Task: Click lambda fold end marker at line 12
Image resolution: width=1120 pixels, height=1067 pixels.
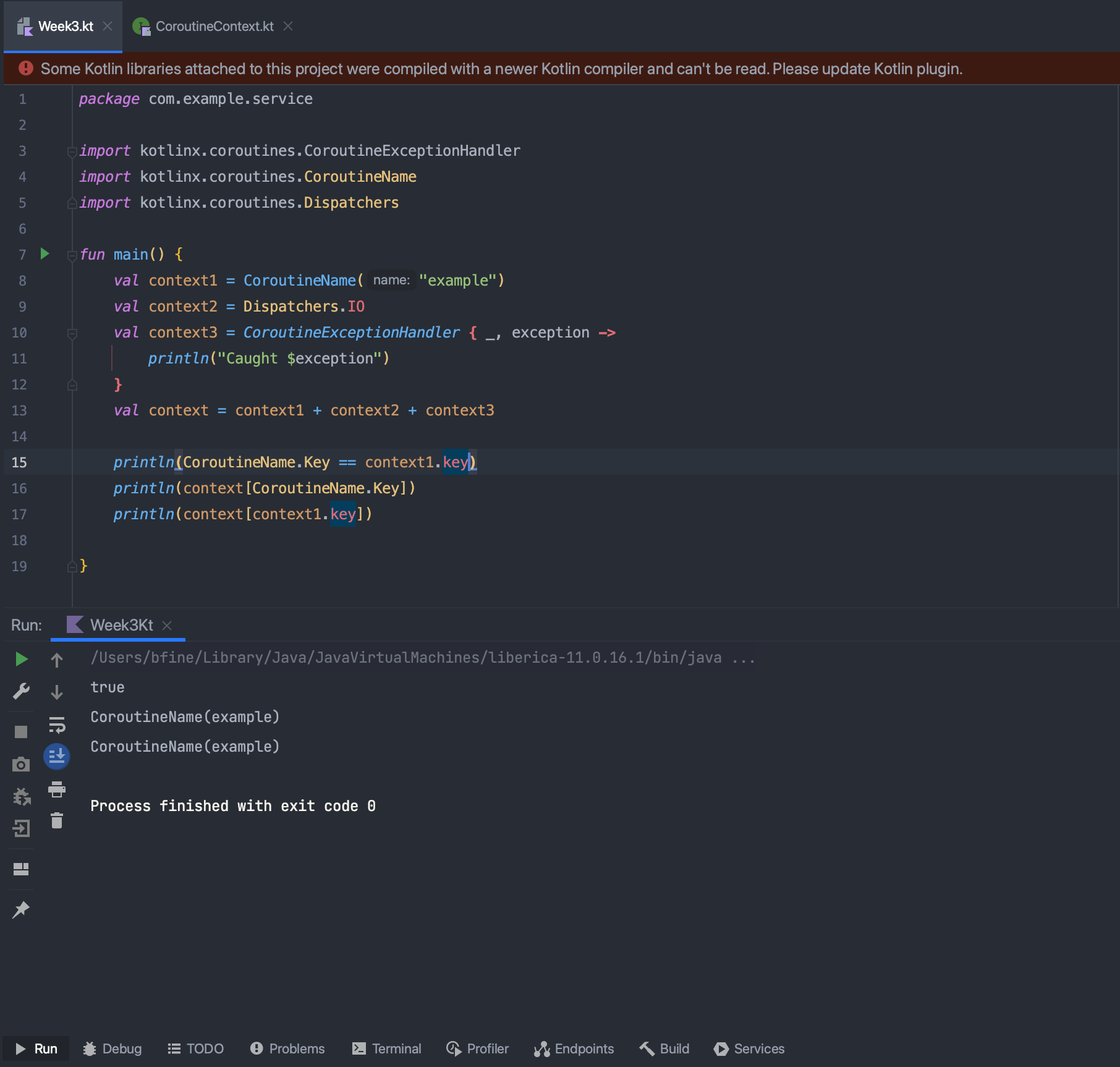Action: point(72,385)
